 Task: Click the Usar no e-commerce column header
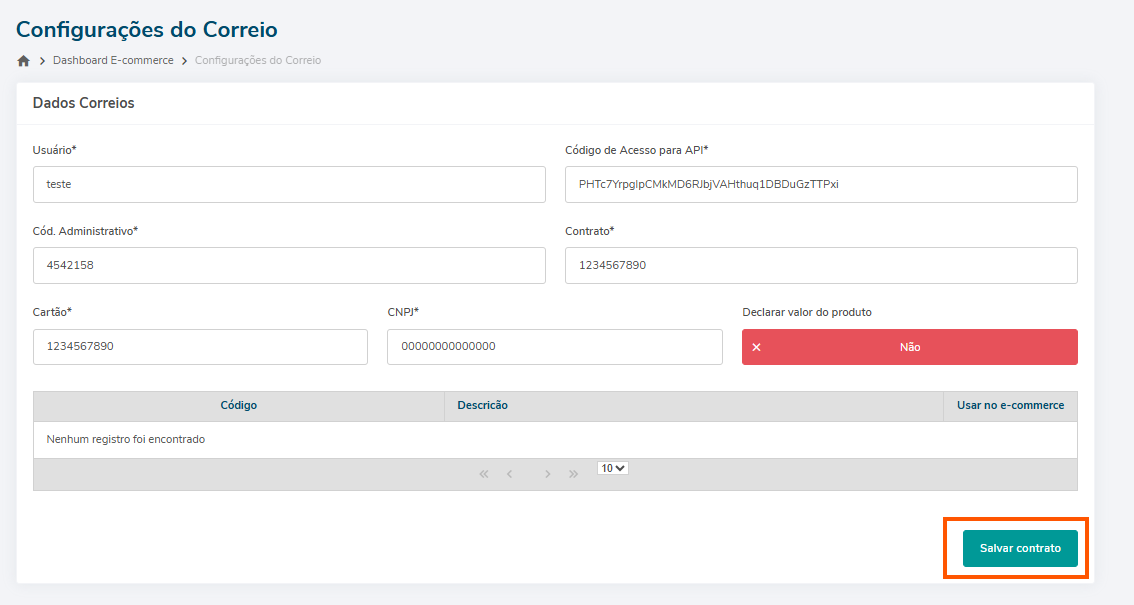point(1010,406)
